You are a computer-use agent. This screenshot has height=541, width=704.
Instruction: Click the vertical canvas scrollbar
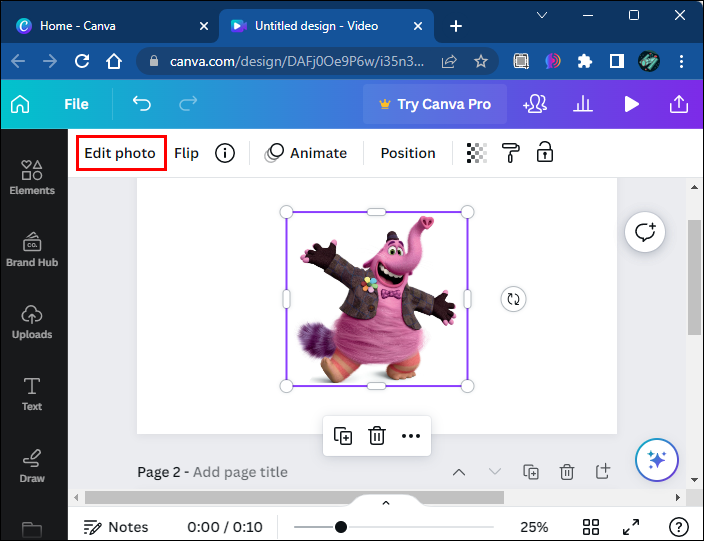tap(694, 277)
